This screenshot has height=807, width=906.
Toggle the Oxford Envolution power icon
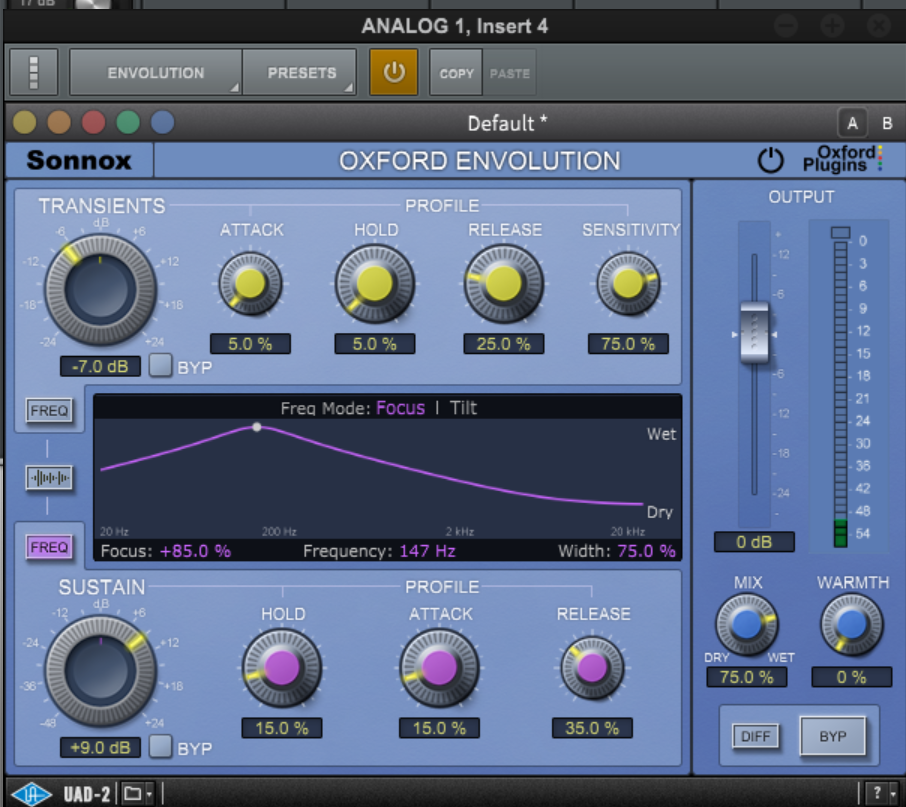click(x=770, y=160)
